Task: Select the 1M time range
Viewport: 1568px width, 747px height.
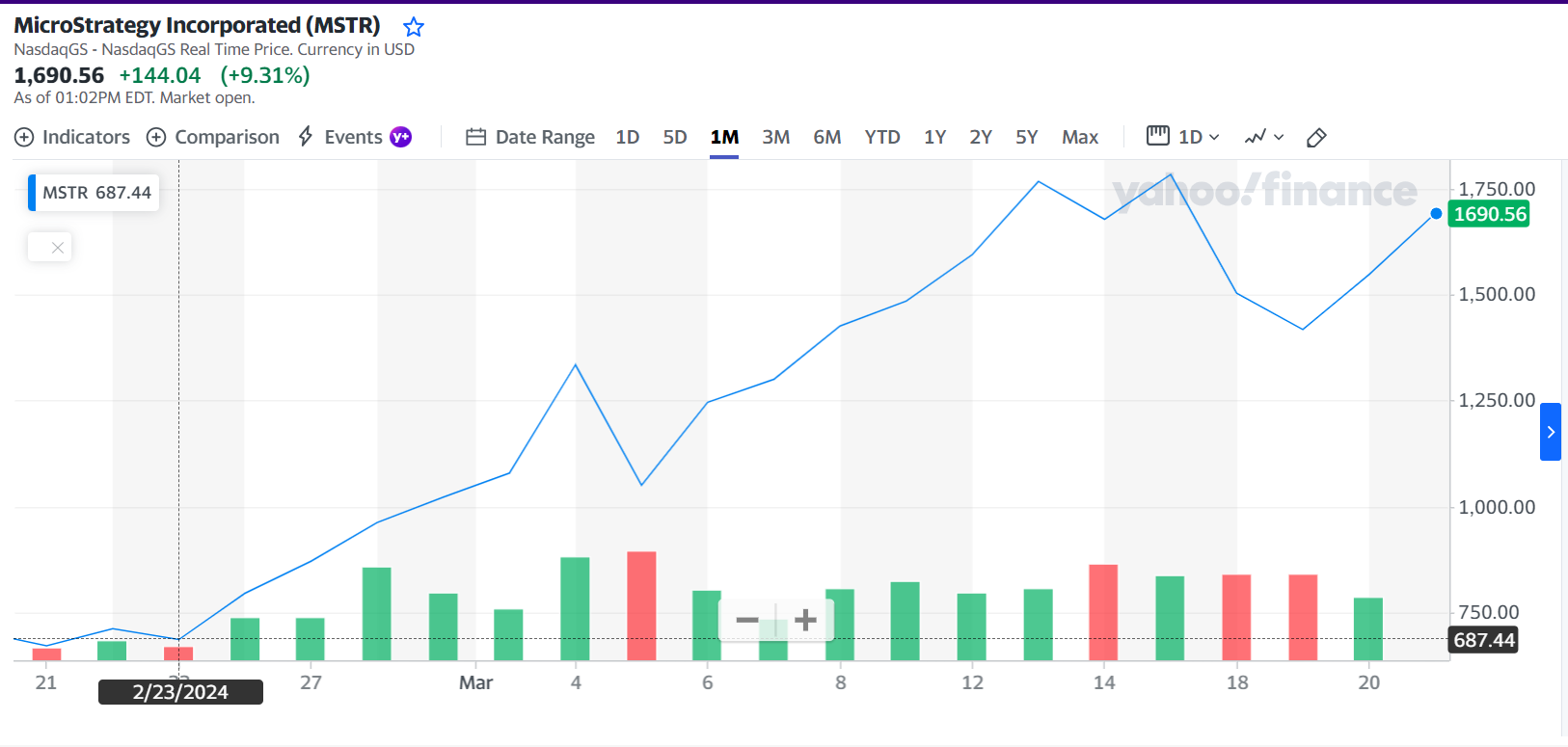Action: (x=724, y=137)
